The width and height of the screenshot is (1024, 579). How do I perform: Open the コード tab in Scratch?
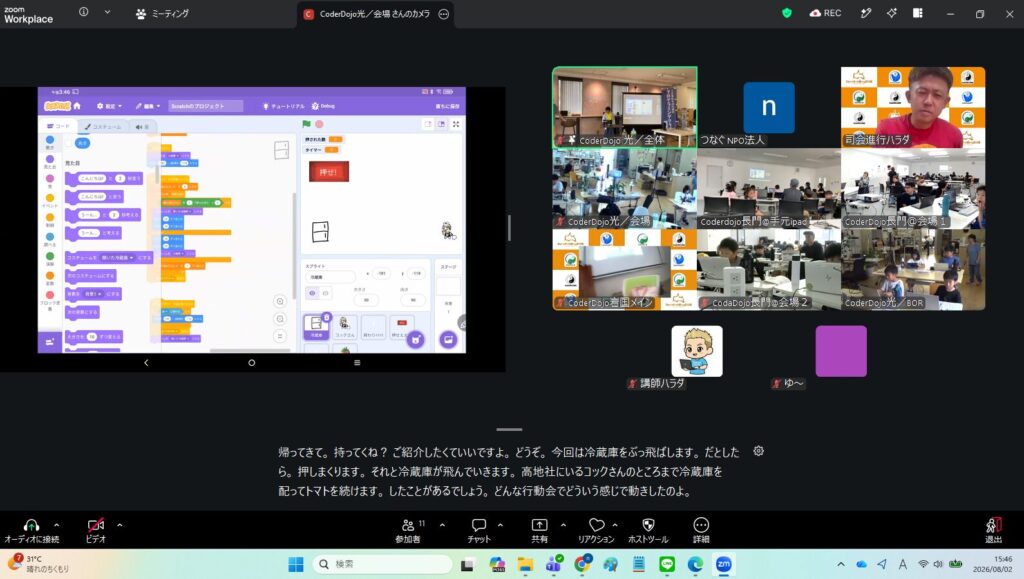(58, 126)
